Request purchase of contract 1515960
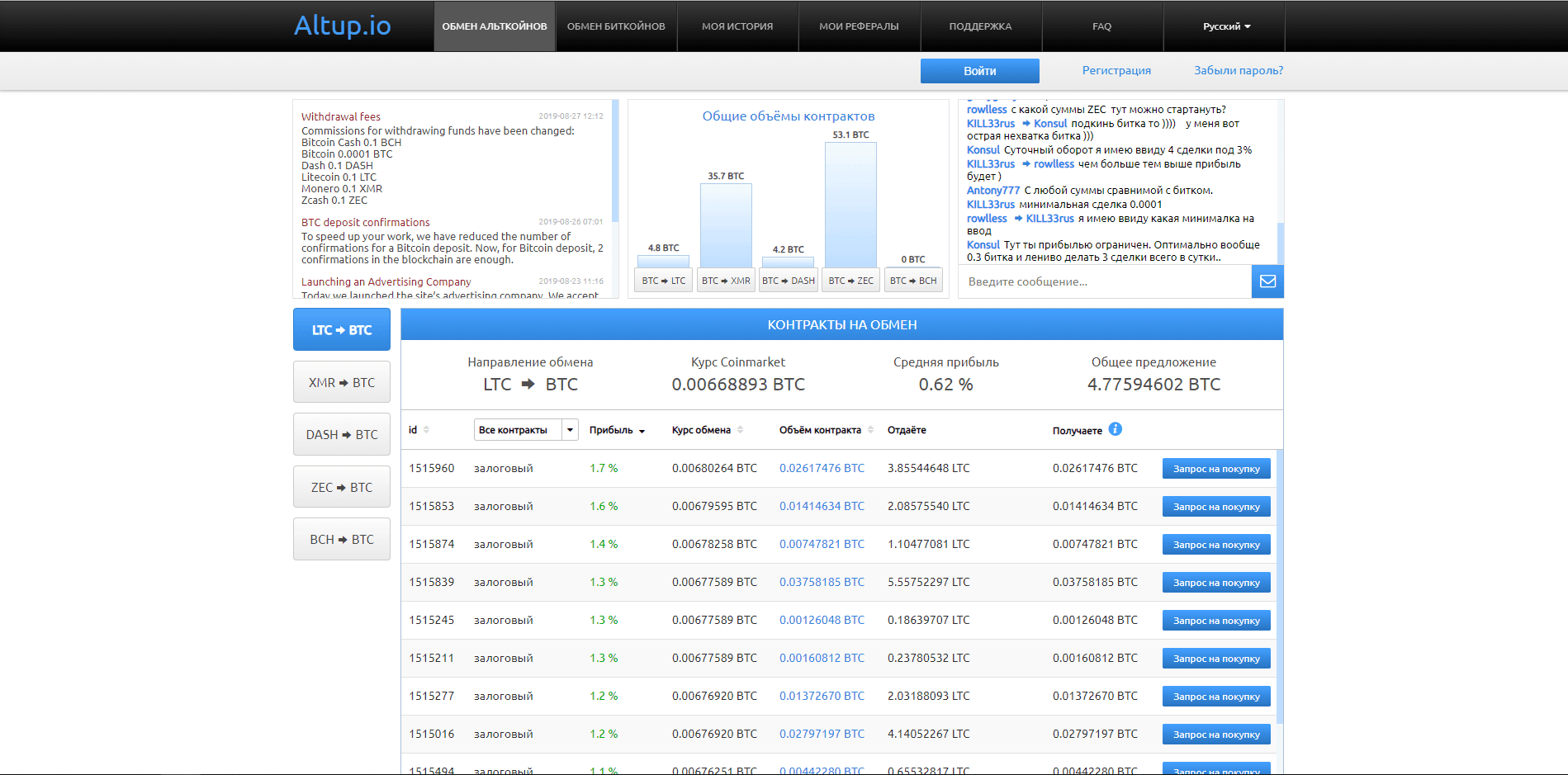1568x775 pixels. tap(1215, 467)
